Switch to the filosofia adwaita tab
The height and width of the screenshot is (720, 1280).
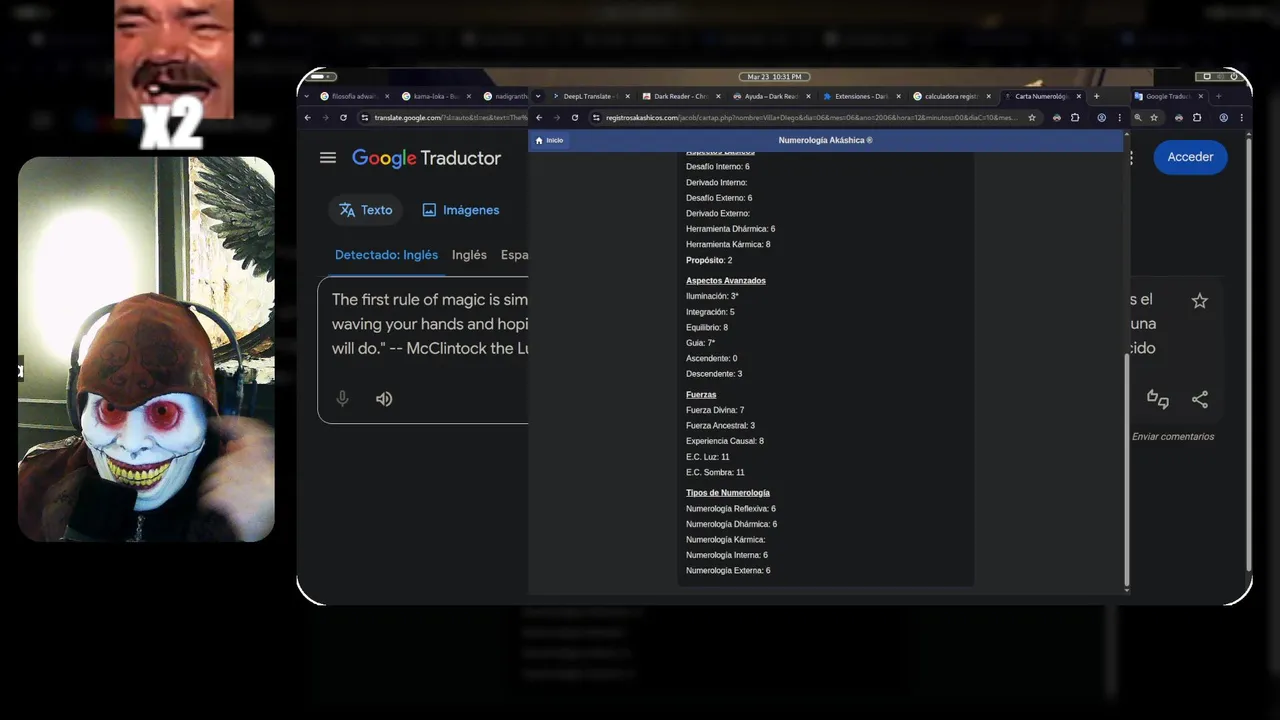tap(353, 96)
